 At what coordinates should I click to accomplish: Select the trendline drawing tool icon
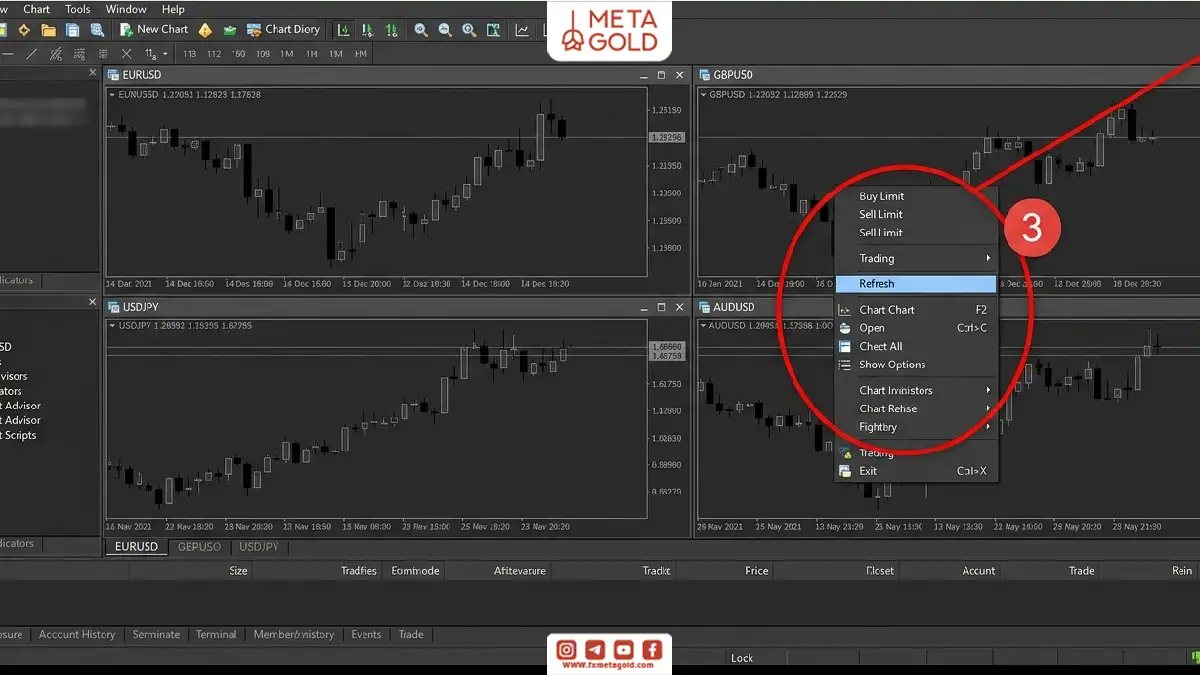[x=31, y=54]
